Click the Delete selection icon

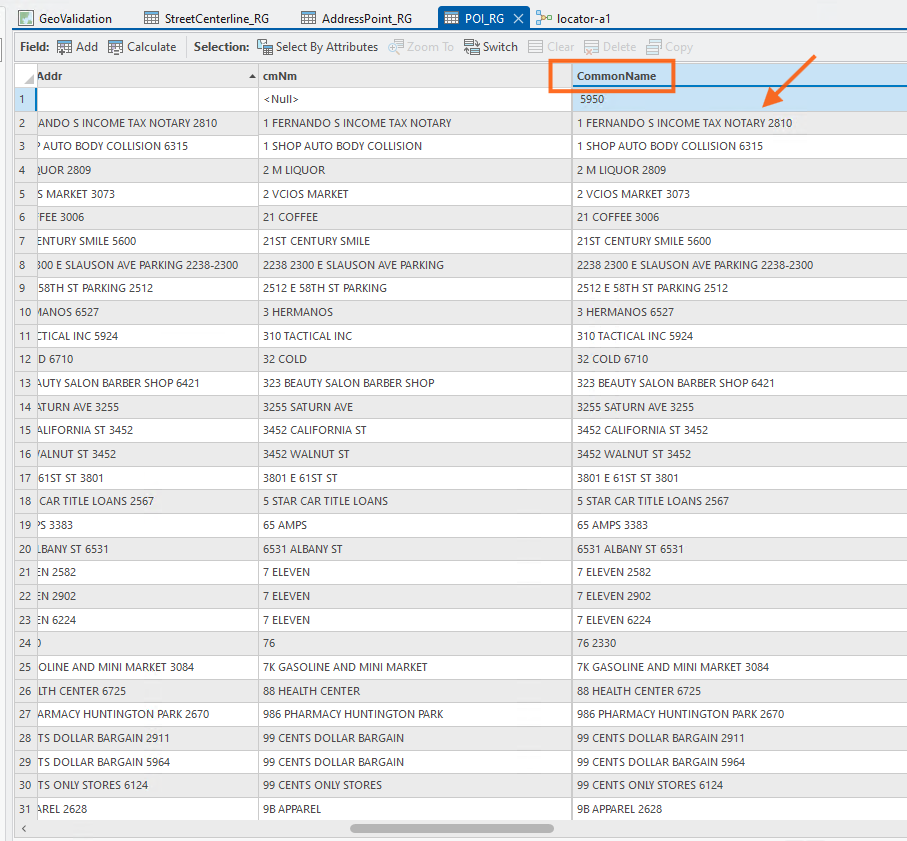[x=592, y=47]
